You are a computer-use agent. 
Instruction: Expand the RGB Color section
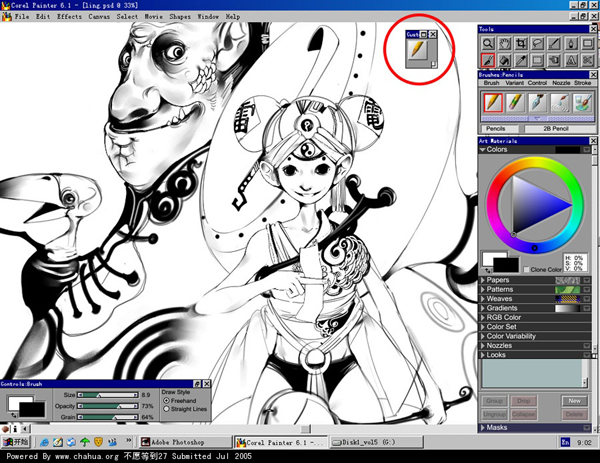[483, 318]
